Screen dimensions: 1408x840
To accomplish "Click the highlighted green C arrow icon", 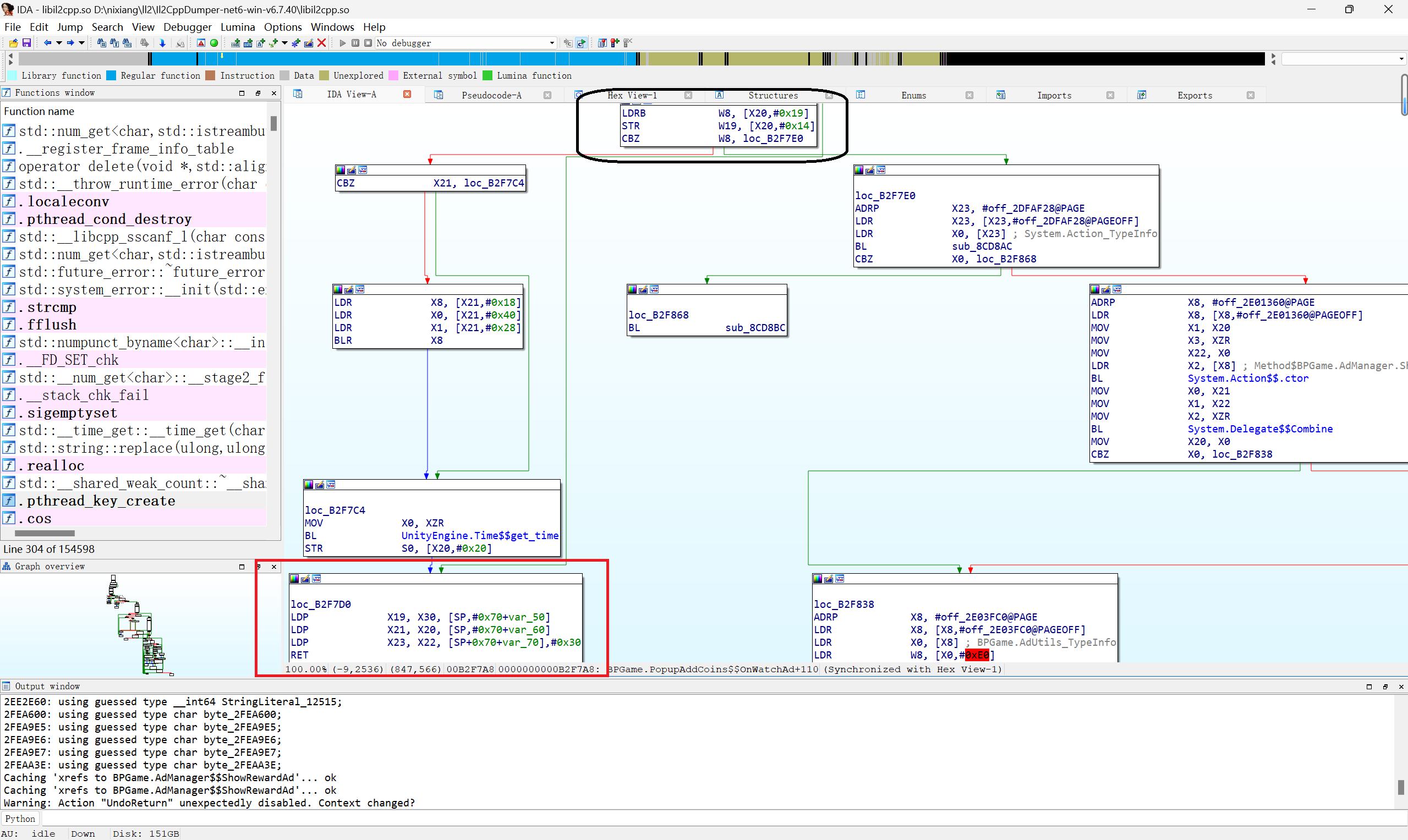I will (x=581, y=43).
